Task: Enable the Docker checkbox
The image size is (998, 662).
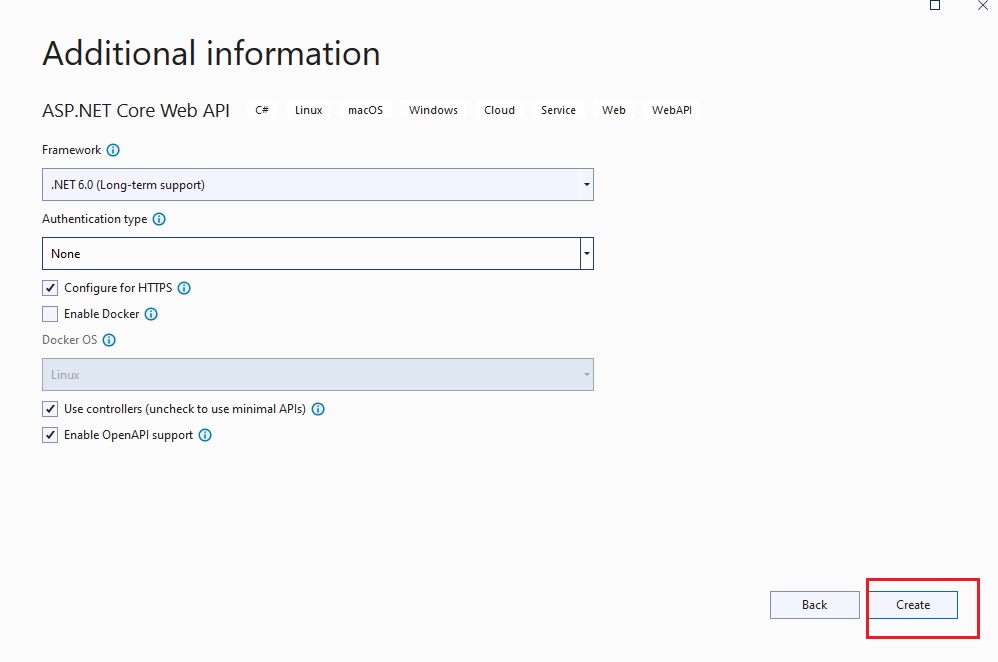Action: 50,314
